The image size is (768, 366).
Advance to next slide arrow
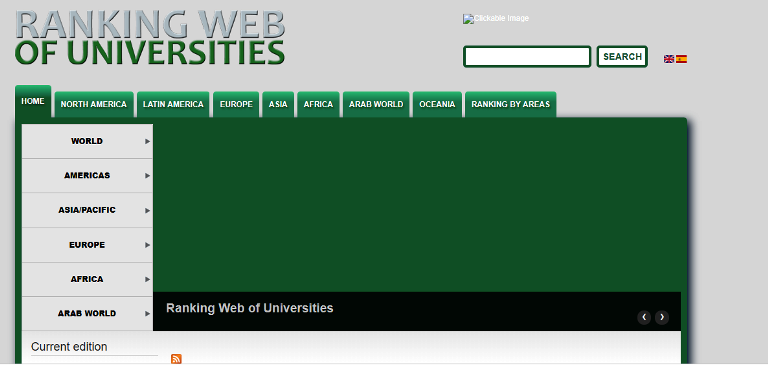(x=662, y=317)
